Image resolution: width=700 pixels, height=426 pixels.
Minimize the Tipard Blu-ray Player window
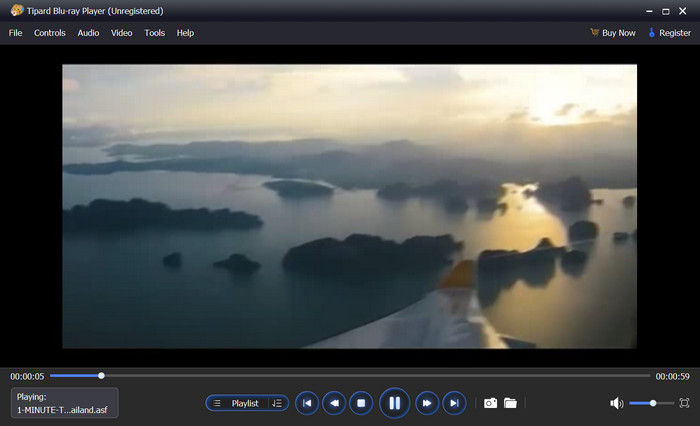coord(649,11)
